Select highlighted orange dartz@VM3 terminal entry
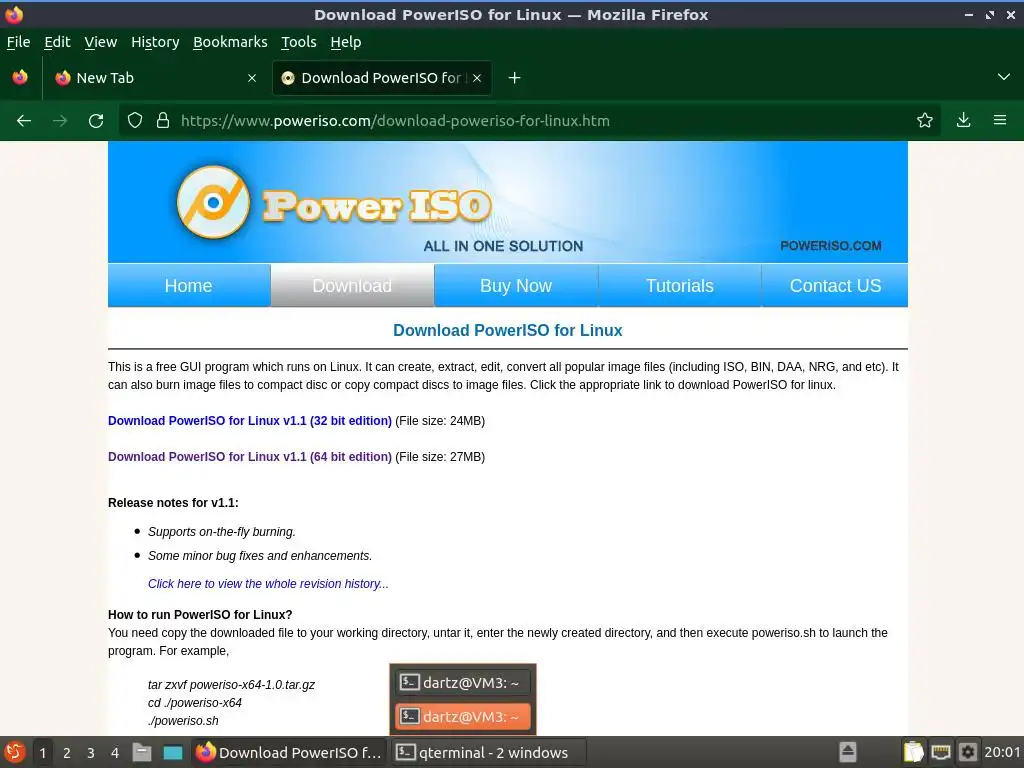 (463, 717)
